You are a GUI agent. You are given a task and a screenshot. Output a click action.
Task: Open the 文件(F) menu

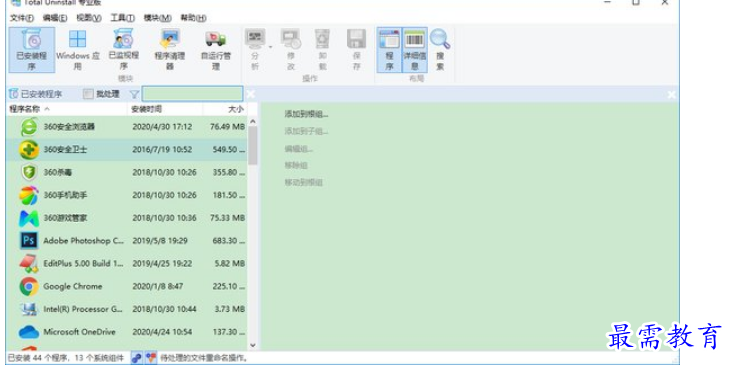pyautogui.click(x=22, y=18)
